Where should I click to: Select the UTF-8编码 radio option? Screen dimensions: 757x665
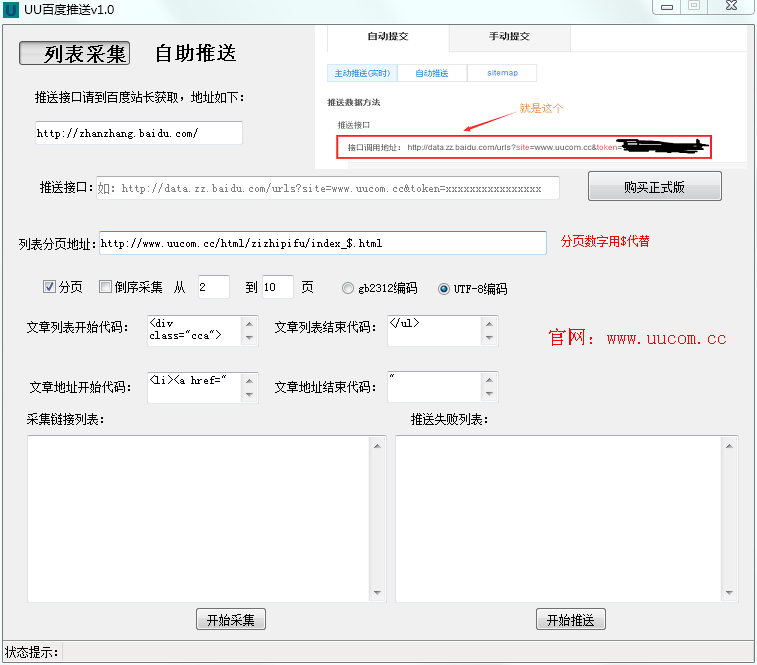pyautogui.click(x=444, y=288)
